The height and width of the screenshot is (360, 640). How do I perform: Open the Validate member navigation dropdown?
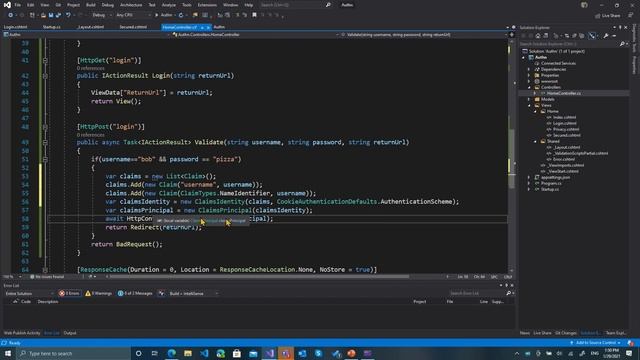click(424, 35)
